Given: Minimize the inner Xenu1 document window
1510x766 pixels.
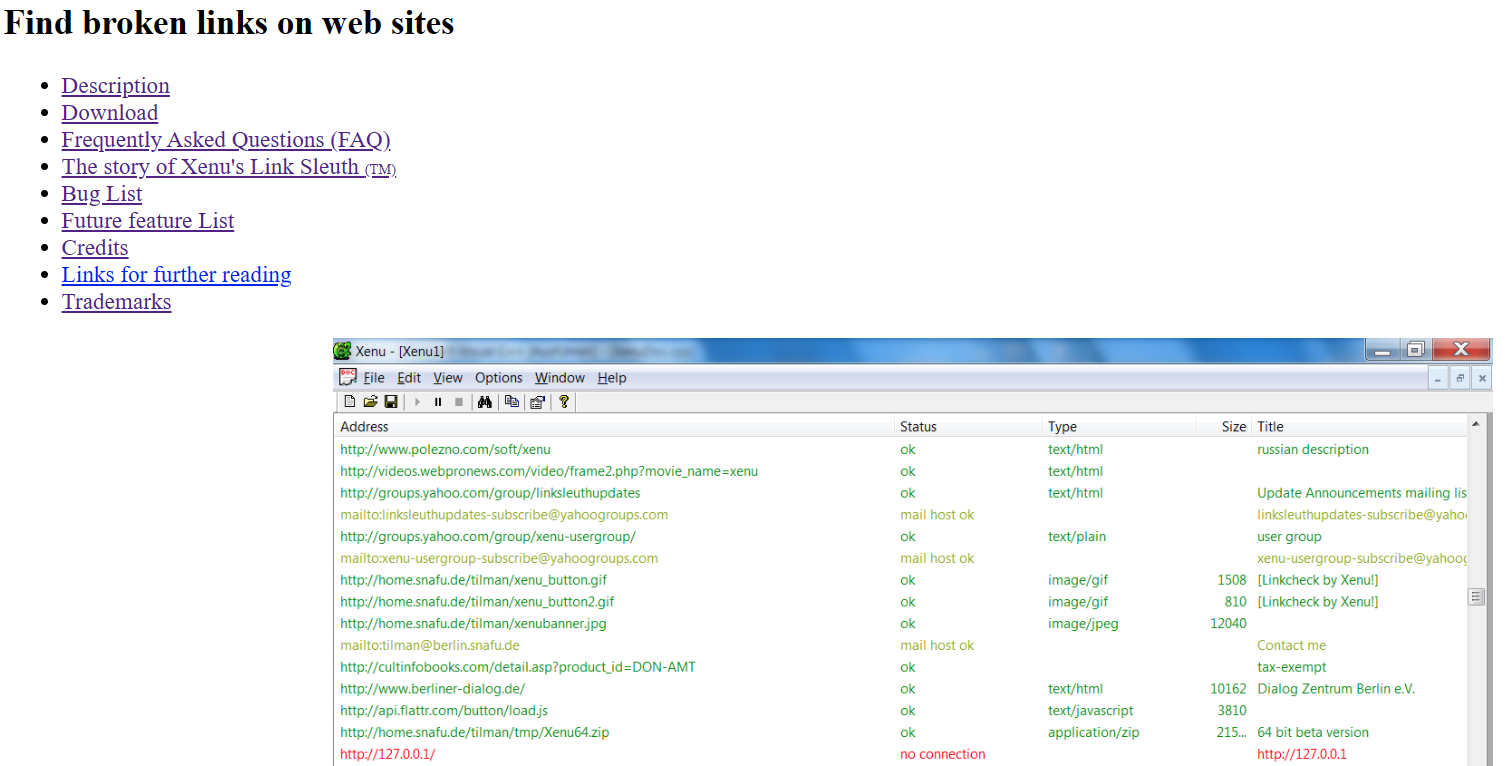Looking at the screenshot, I should [x=1438, y=378].
